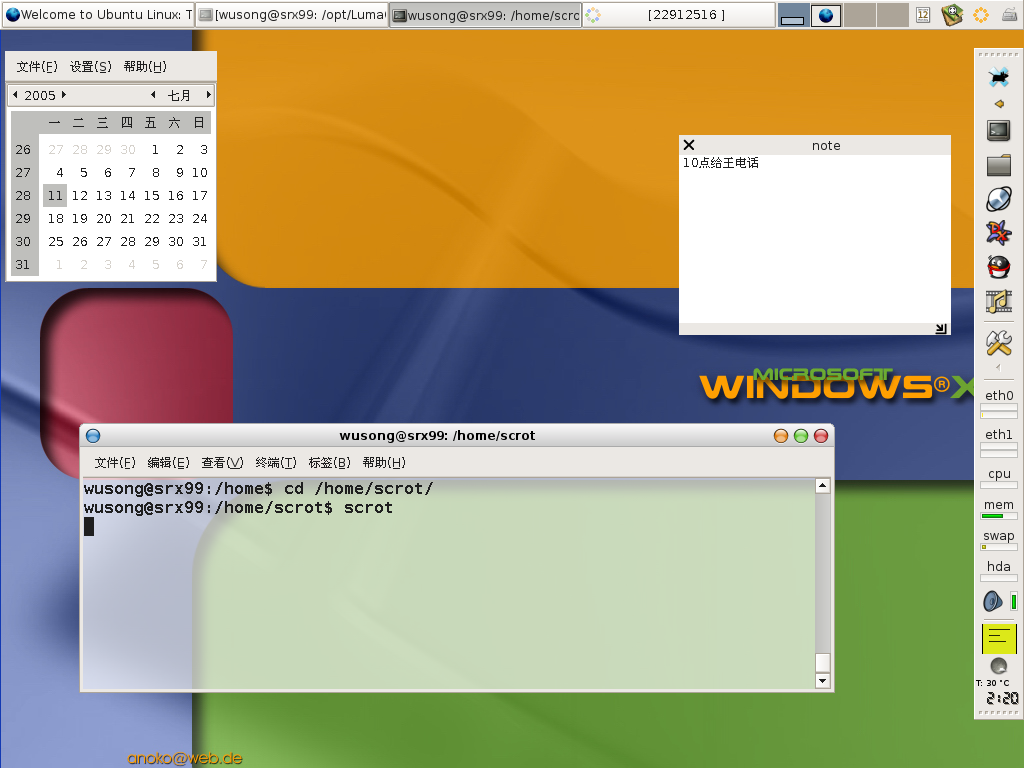Click the hda disk monitor
This screenshot has width=1024, height=768.
pos(999,571)
